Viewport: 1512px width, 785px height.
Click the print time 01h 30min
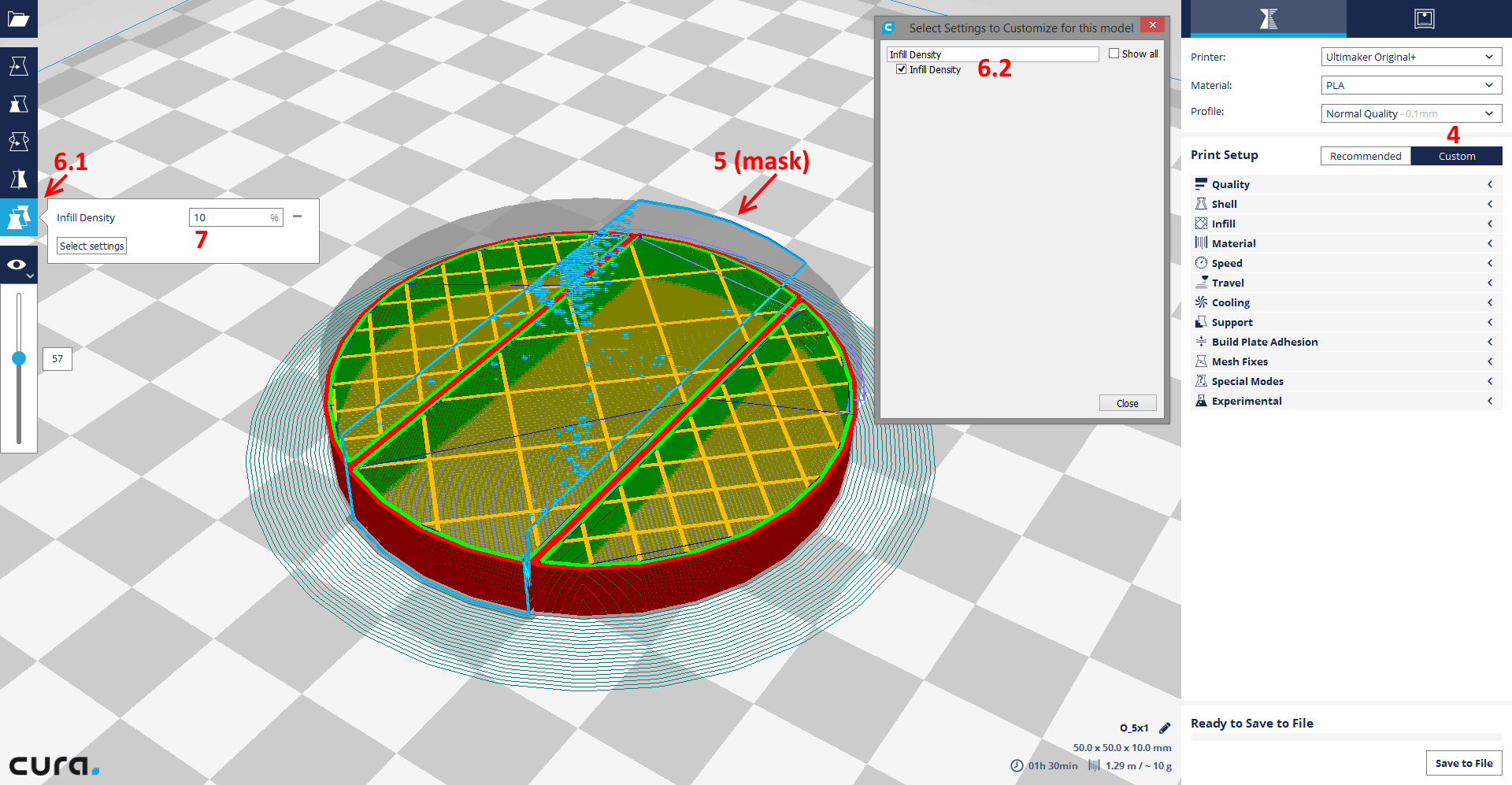coord(1053,766)
